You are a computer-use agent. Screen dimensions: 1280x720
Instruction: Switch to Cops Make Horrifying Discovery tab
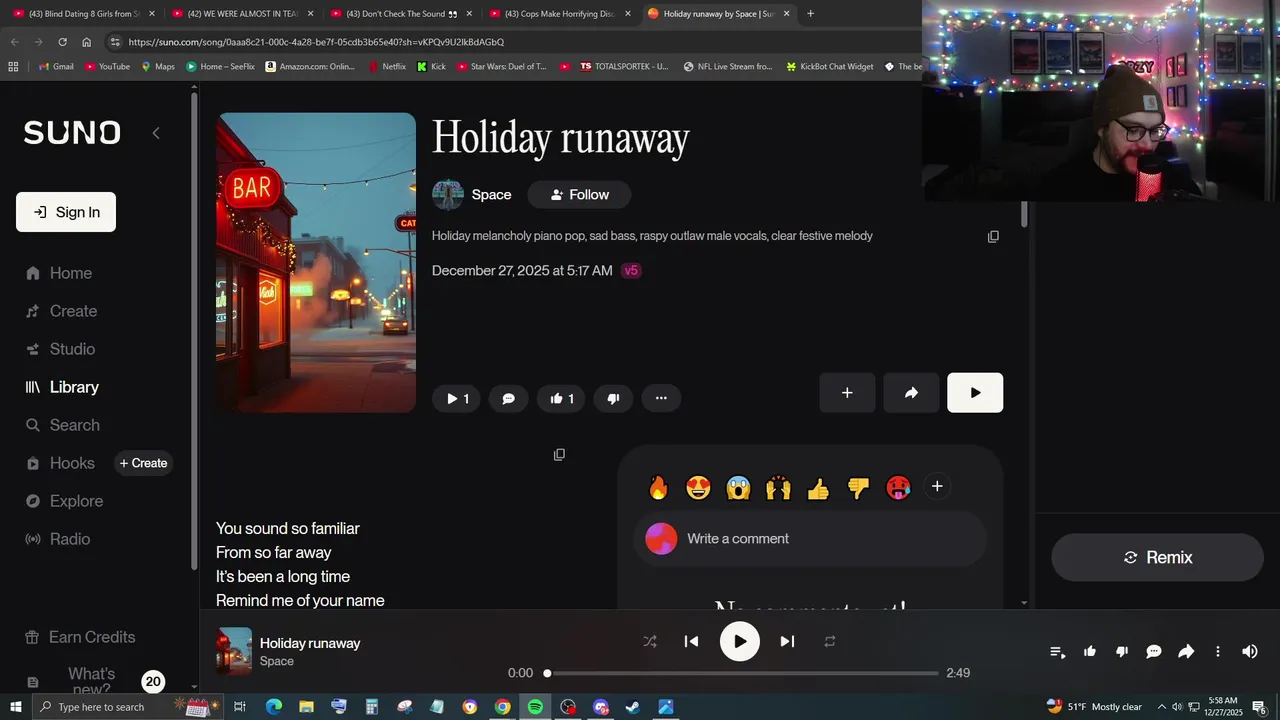[558, 14]
